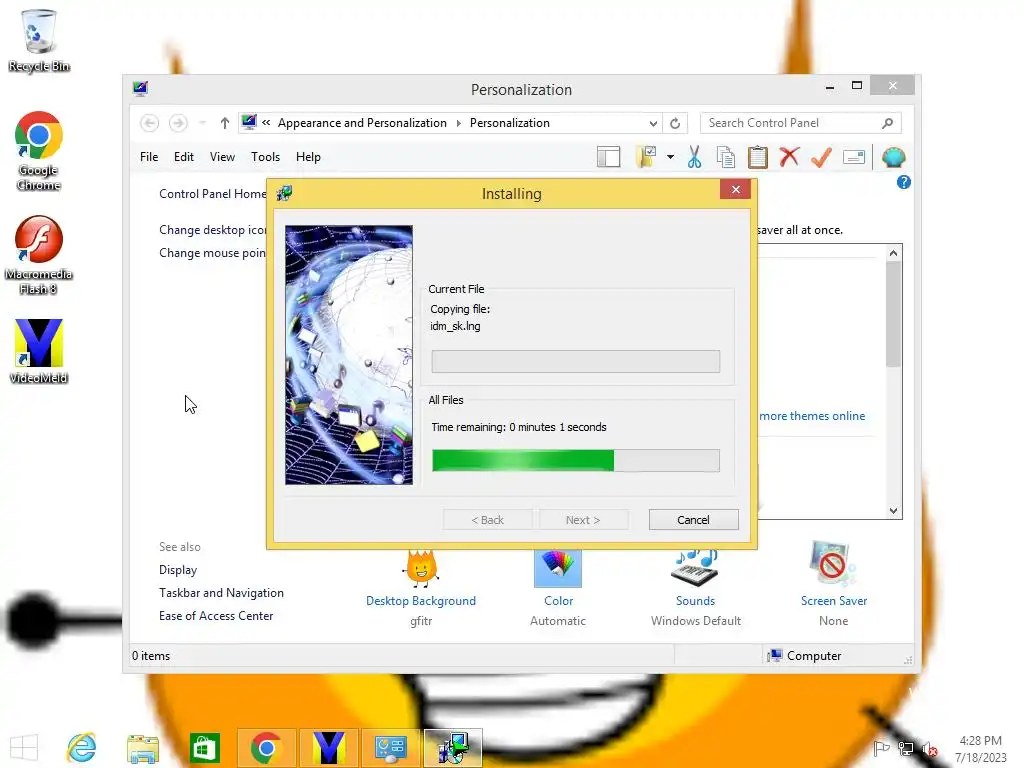Click the muted volume tray icon
Viewport: 1024px width, 768px height.
click(929, 749)
